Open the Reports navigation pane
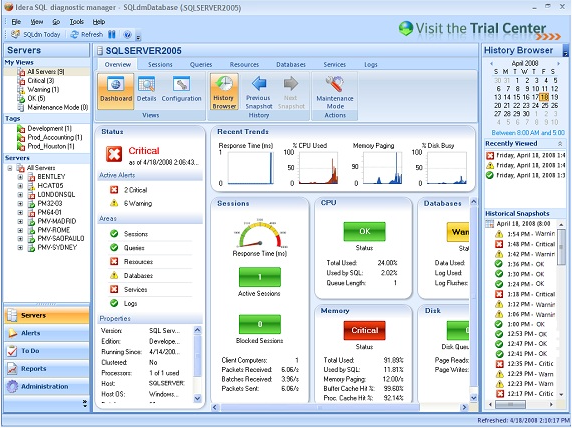572x428 pixels. pyautogui.click(x=47, y=369)
